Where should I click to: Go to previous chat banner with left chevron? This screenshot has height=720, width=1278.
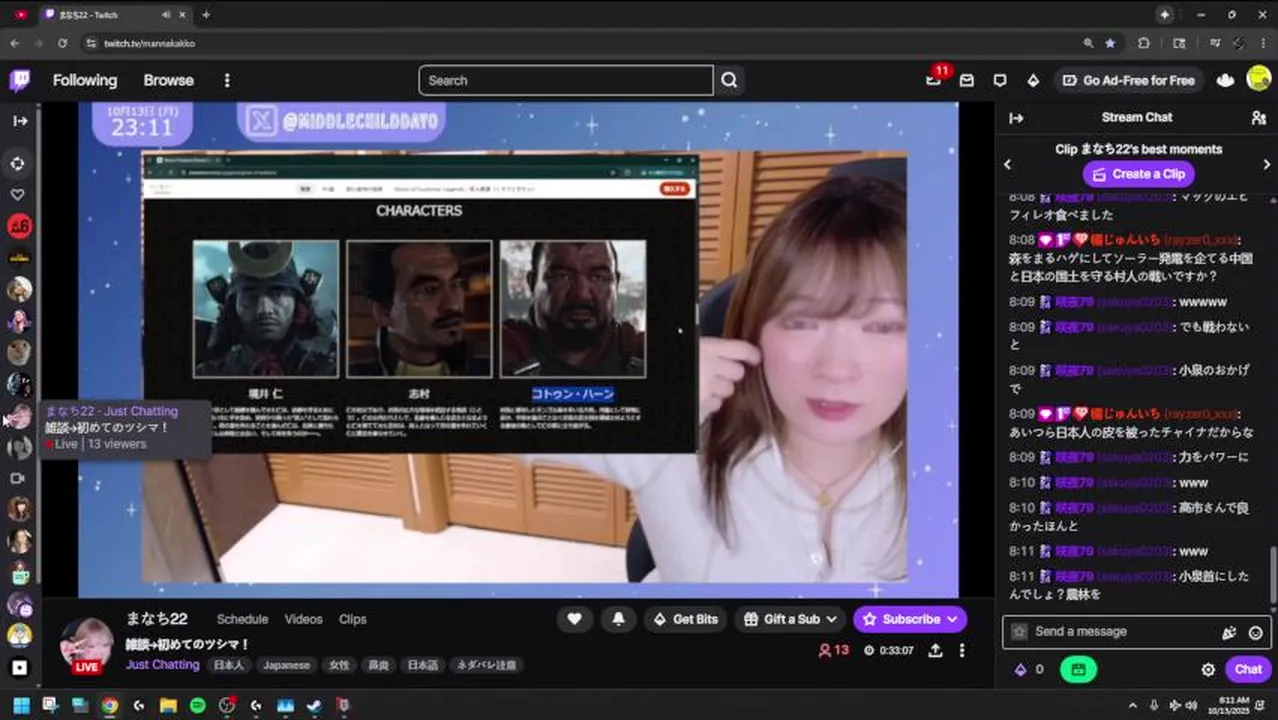click(1007, 164)
